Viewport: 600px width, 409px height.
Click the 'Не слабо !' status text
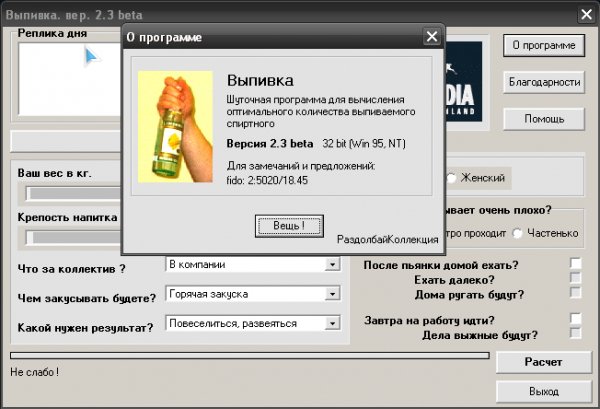[x=34, y=372]
